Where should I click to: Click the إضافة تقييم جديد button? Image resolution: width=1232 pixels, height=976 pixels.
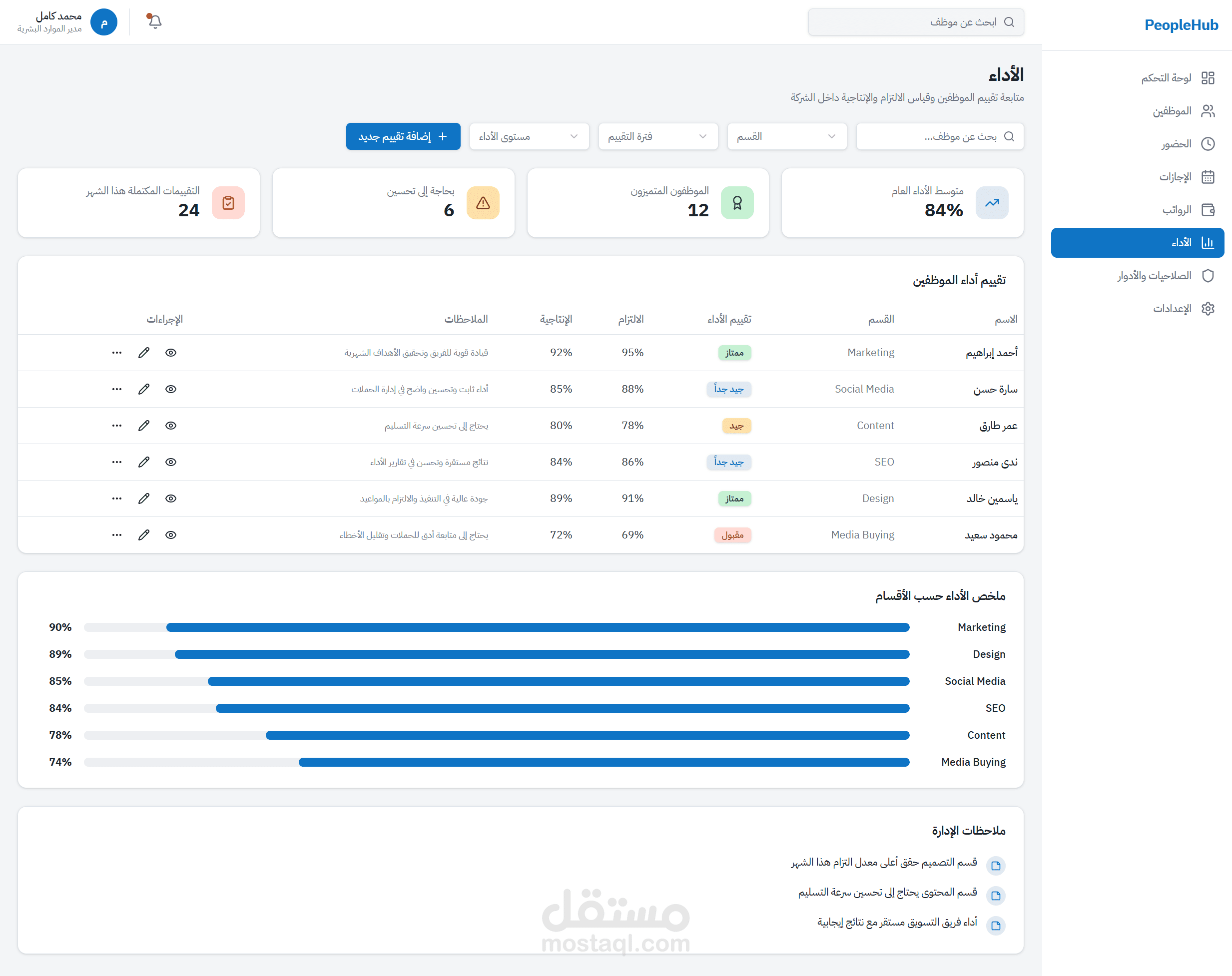403,136
